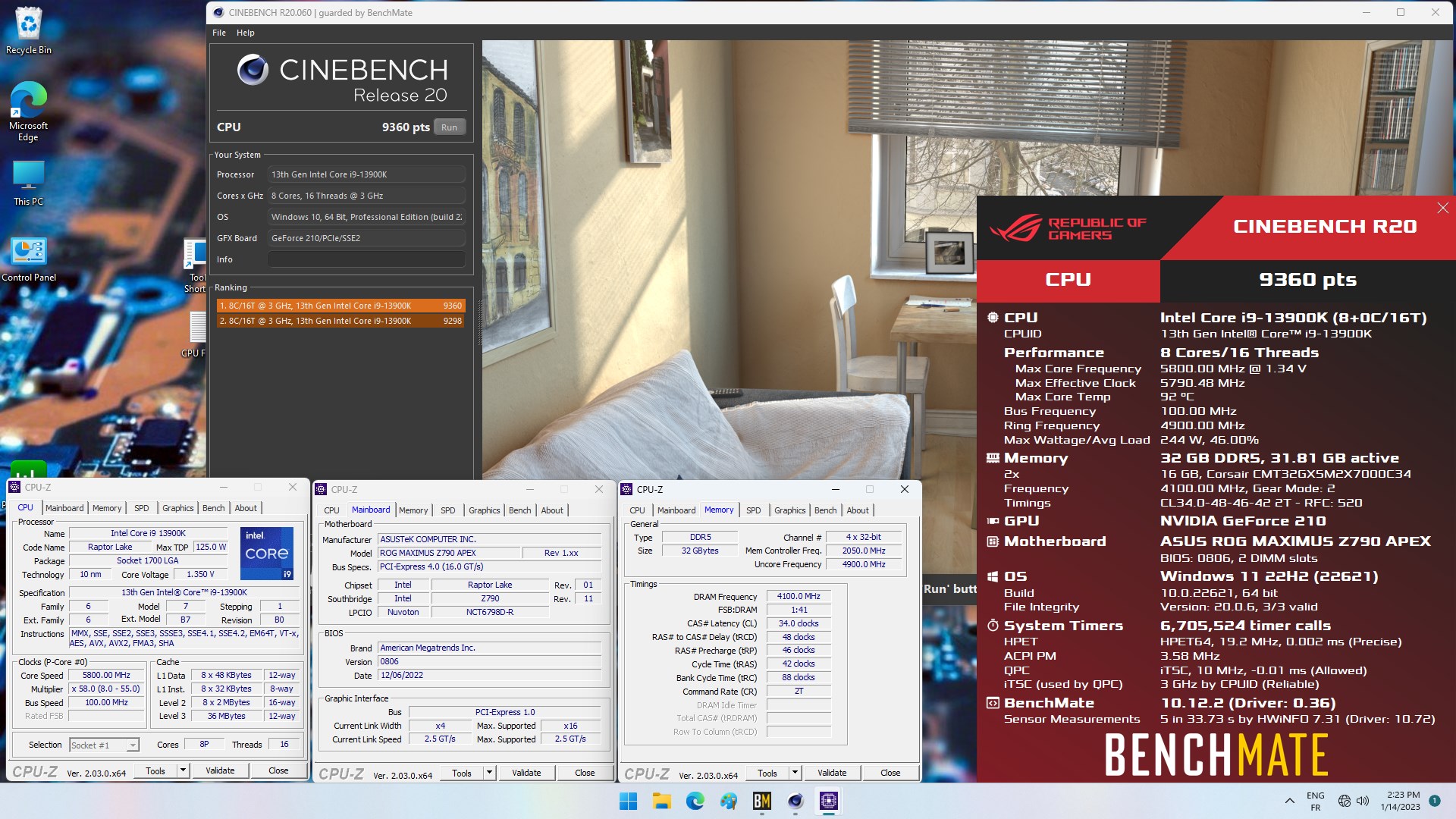Expand Tools dropdown arrow in Mainboard CPU-Z
This screenshot has width=1456, height=819.
(489, 773)
